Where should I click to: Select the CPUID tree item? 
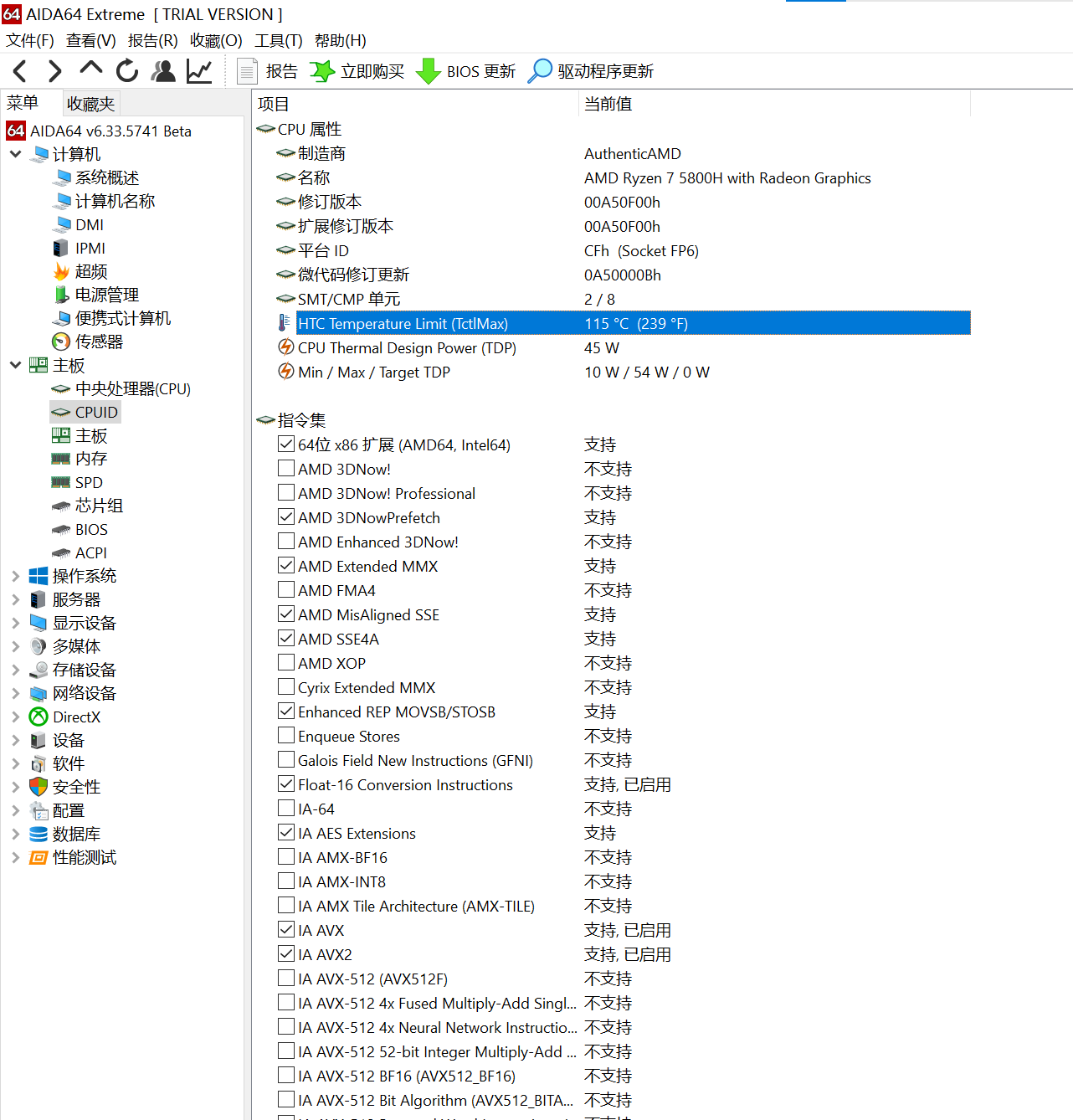pos(85,412)
